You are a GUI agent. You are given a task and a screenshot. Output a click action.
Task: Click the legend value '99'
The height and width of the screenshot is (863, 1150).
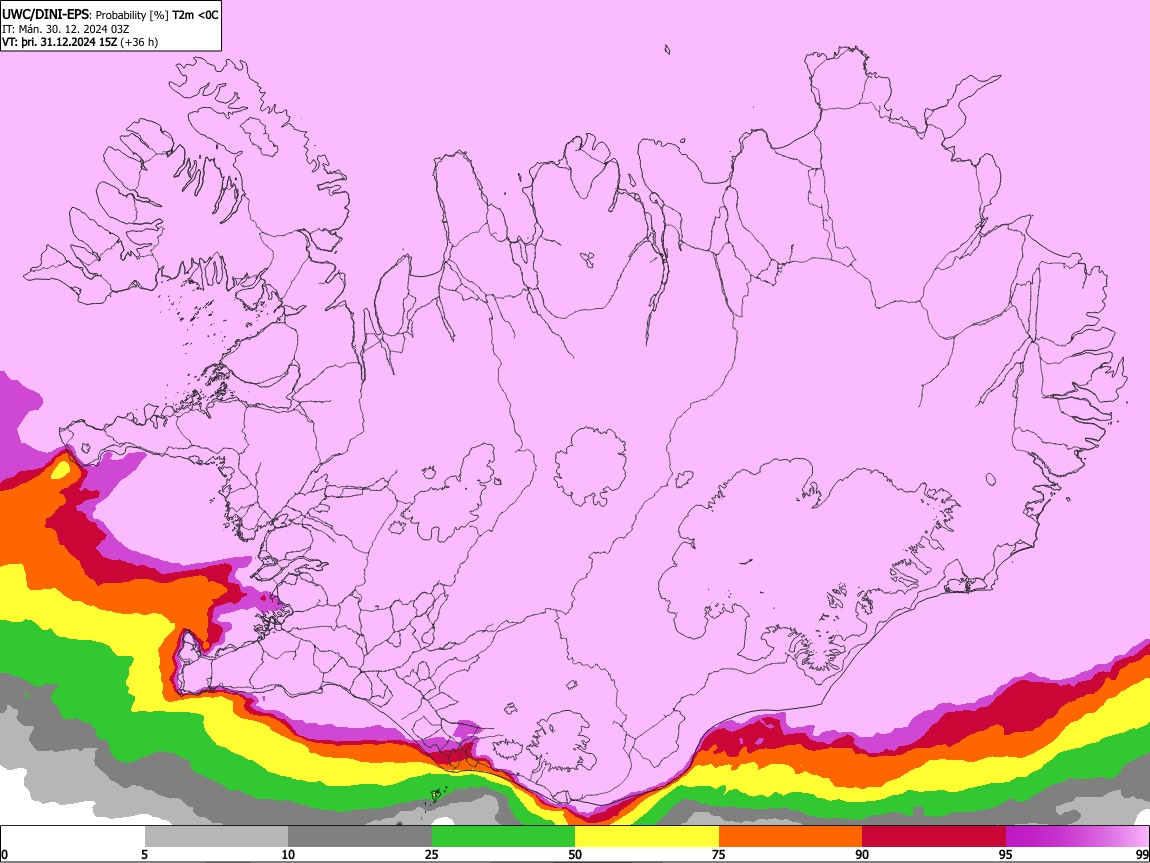click(1142, 855)
